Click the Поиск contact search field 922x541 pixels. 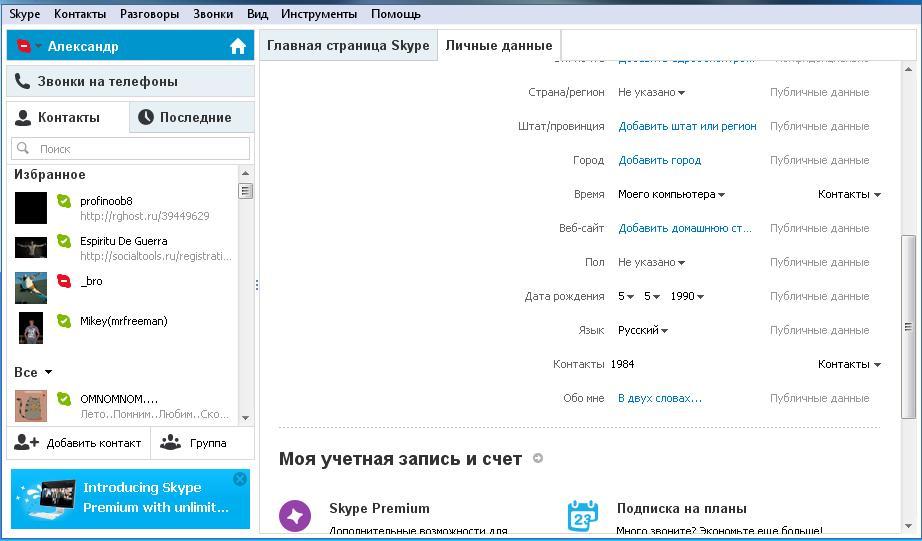131,149
